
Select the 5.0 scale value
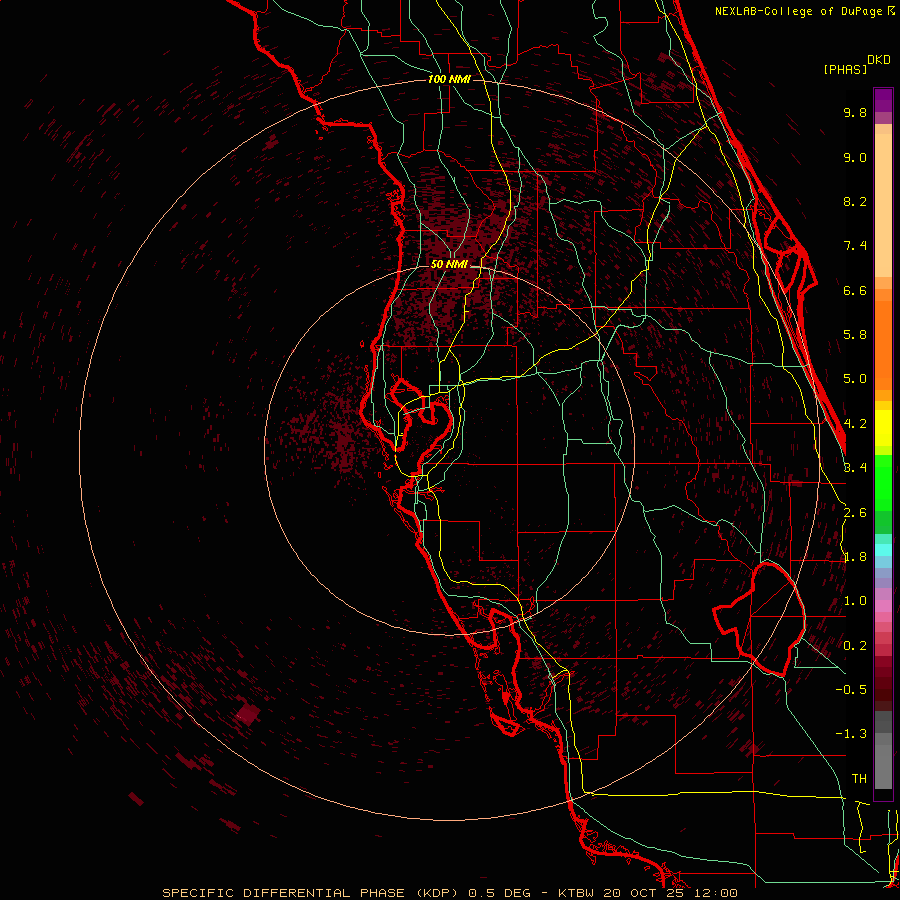point(855,379)
